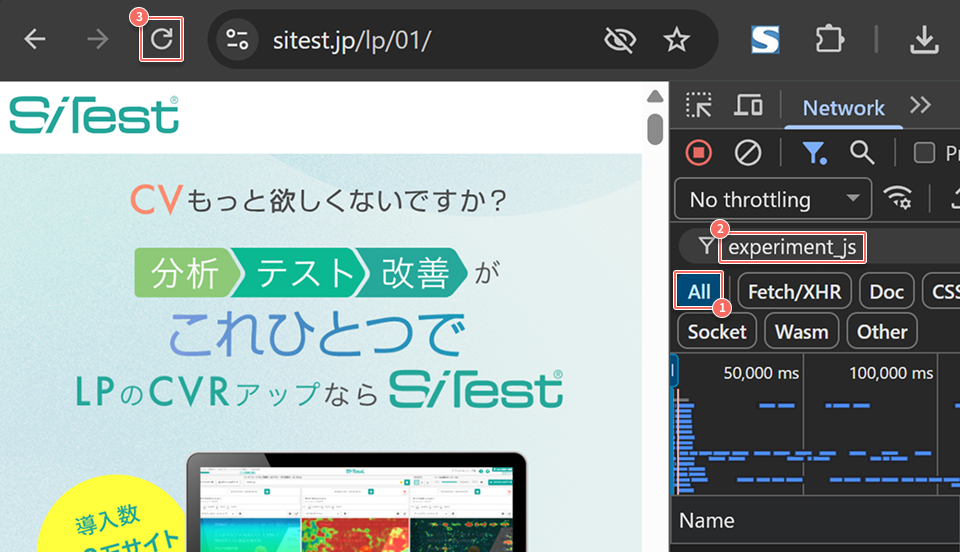Click the 50,000 ms timeline marker
This screenshot has width=960, height=552.
click(761, 373)
